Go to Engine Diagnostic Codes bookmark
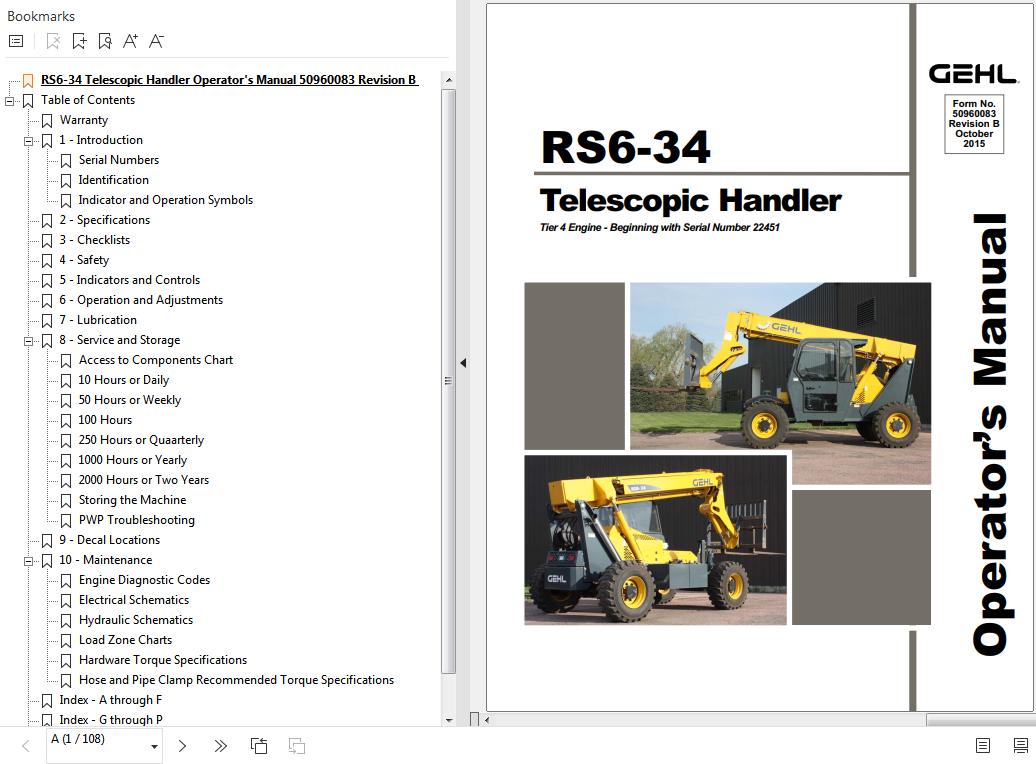The width and height of the screenshot is (1036, 764). 144,580
